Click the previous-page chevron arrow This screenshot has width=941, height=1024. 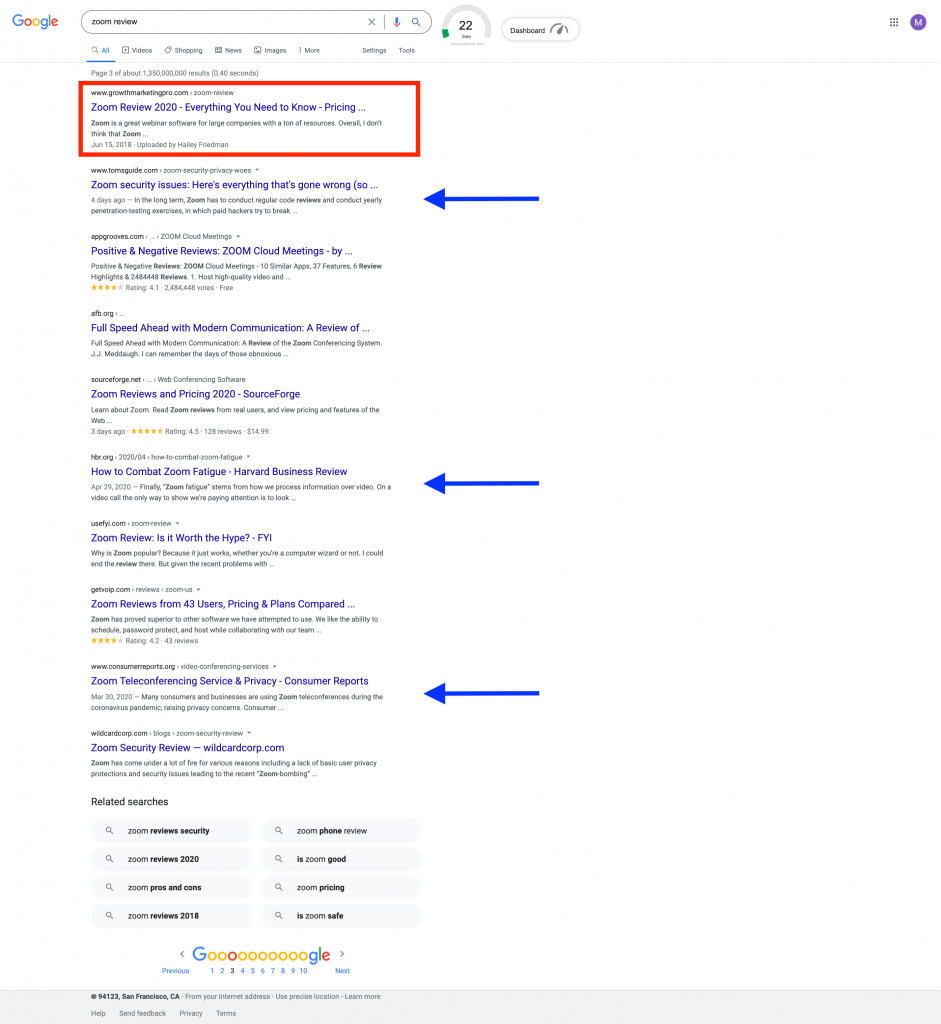tap(182, 954)
